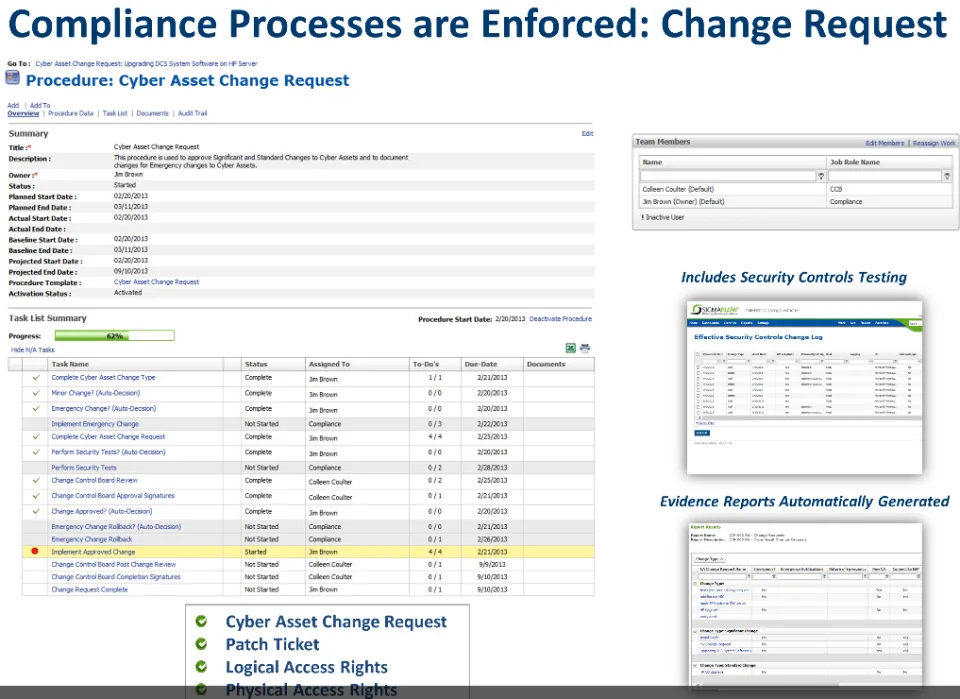Click Edit Members link
960x699 pixels.
pos(885,143)
